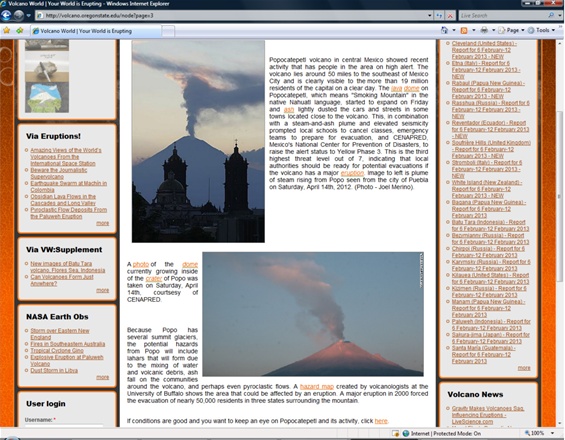Click the red-lit Popocatepetl volcano photo

pyautogui.click(x=313, y=314)
